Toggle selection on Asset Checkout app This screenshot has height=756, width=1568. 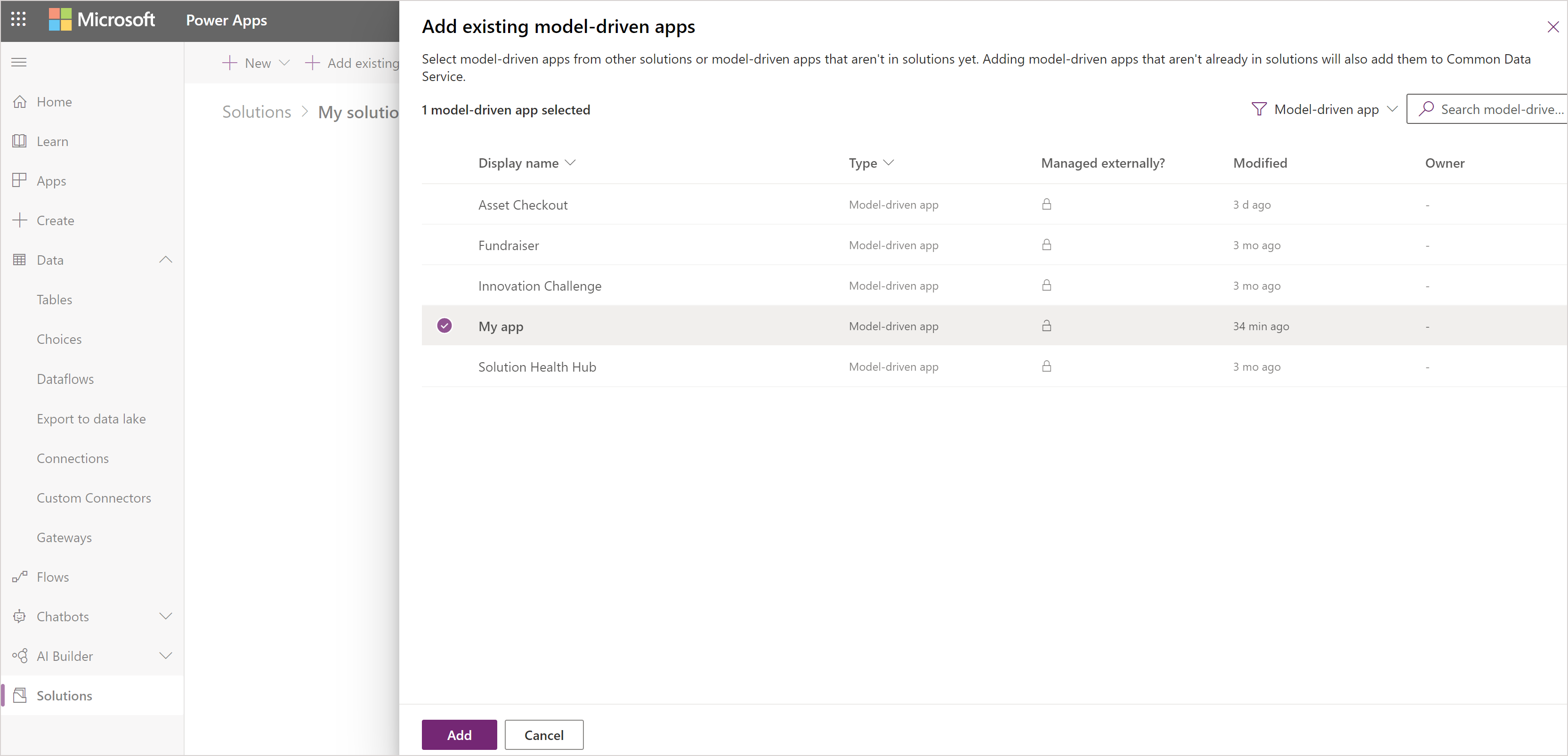point(444,205)
